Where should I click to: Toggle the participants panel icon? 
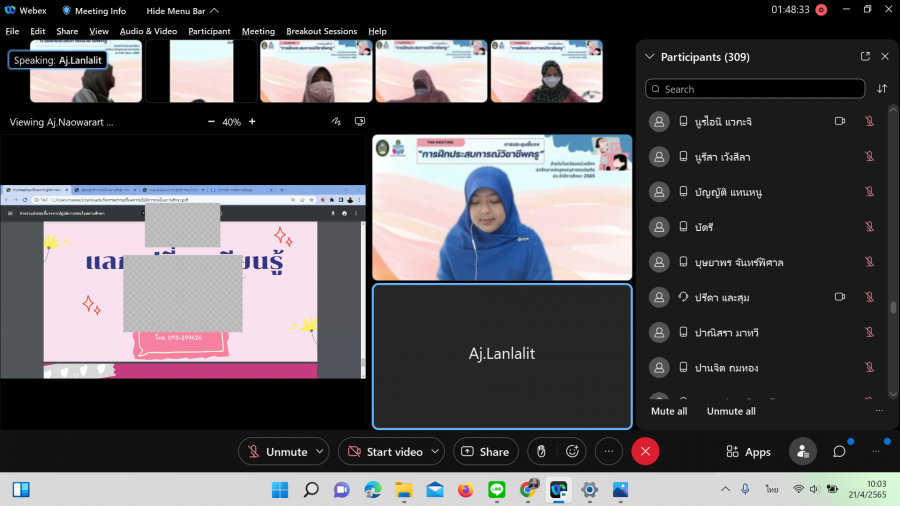click(x=802, y=452)
